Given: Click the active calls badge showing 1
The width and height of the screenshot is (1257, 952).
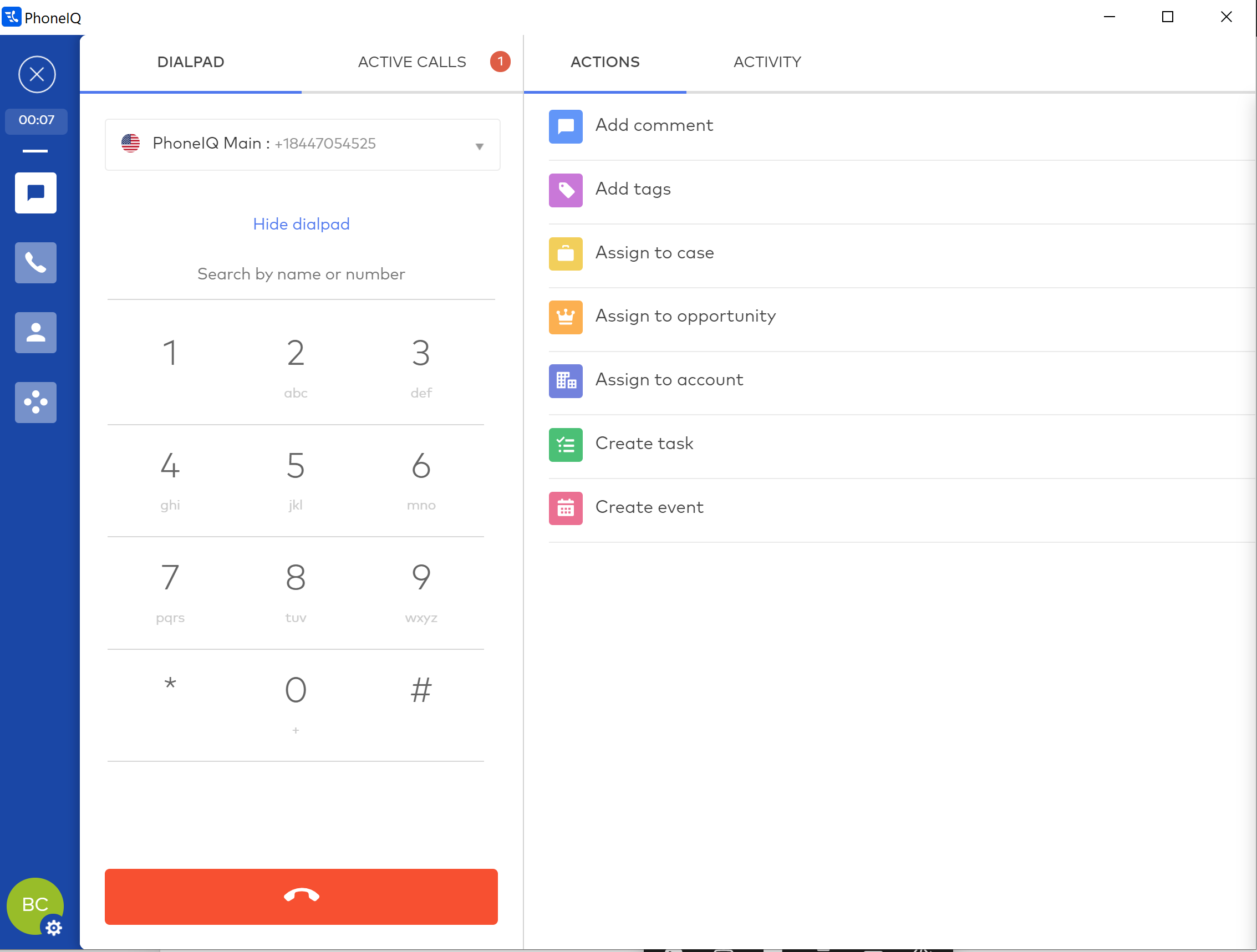Looking at the screenshot, I should (500, 62).
